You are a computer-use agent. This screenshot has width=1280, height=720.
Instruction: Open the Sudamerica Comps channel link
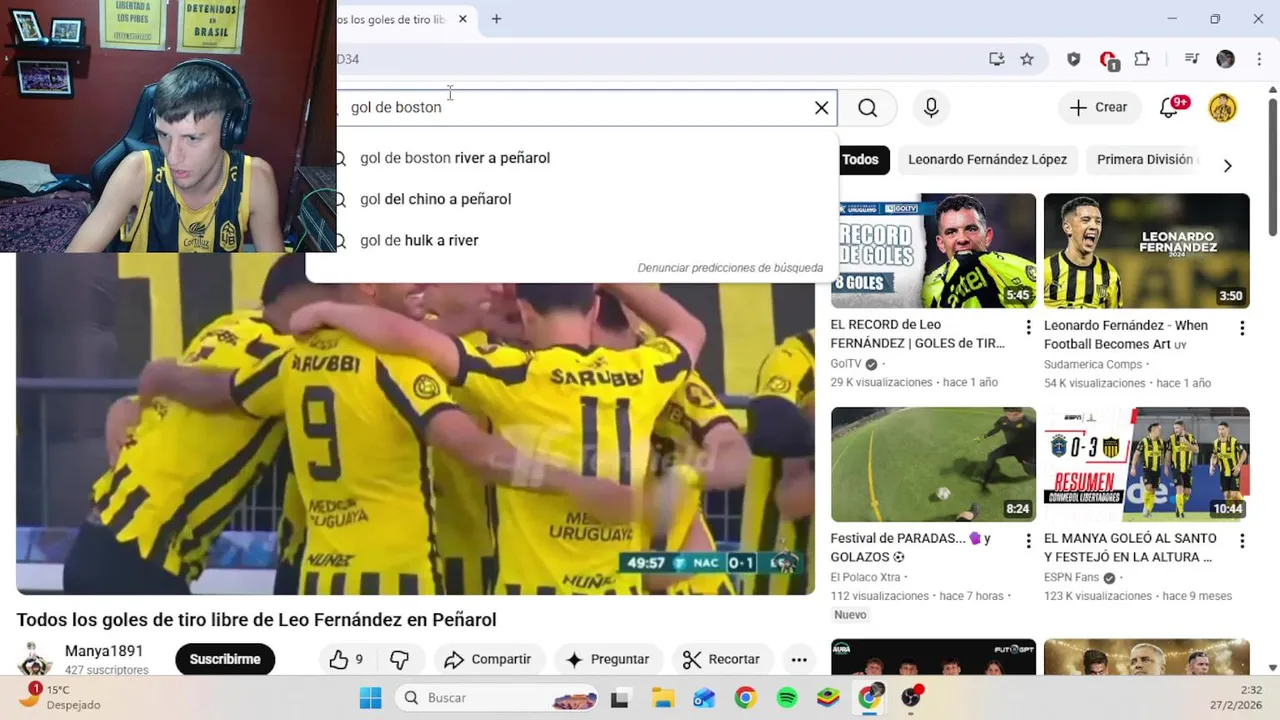pyautogui.click(x=1093, y=364)
